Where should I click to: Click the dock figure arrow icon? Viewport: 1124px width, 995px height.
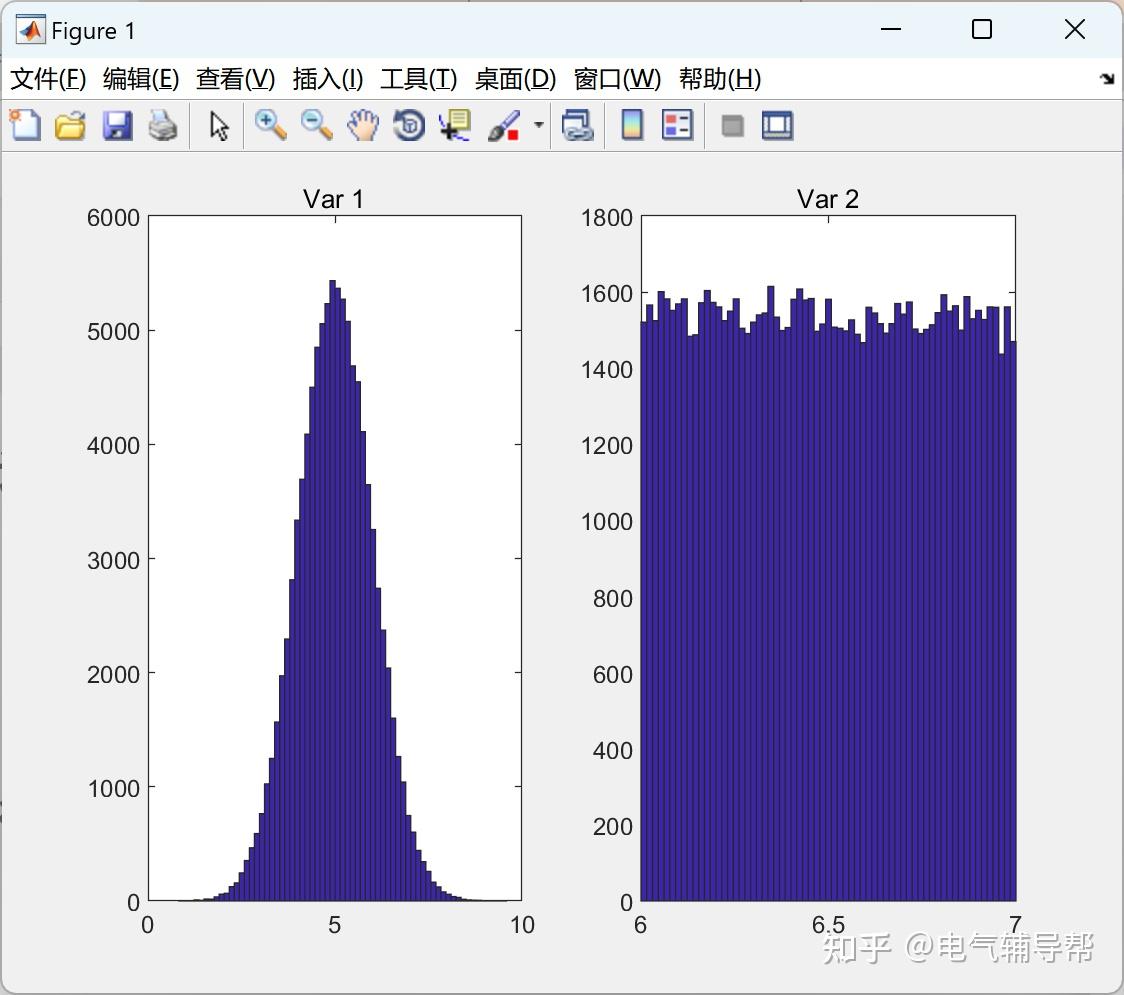pyautogui.click(x=1107, y=79)
